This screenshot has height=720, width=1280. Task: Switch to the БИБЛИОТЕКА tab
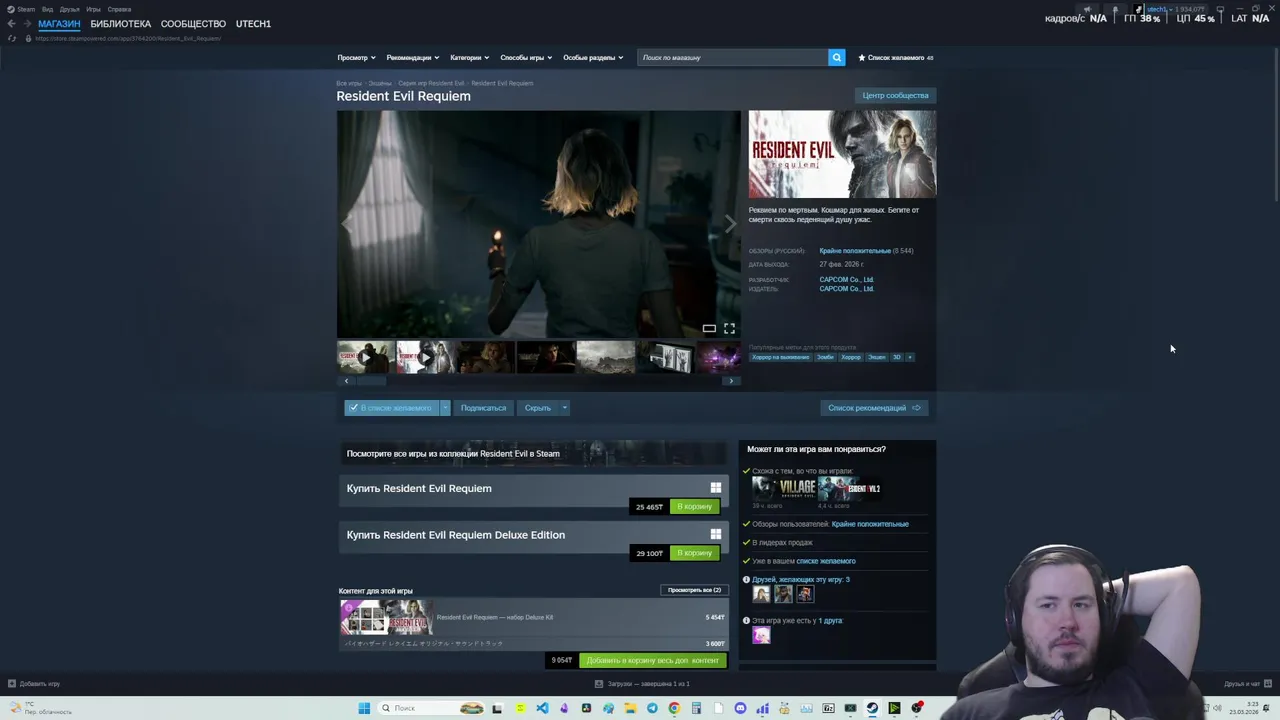click(120, 24)
